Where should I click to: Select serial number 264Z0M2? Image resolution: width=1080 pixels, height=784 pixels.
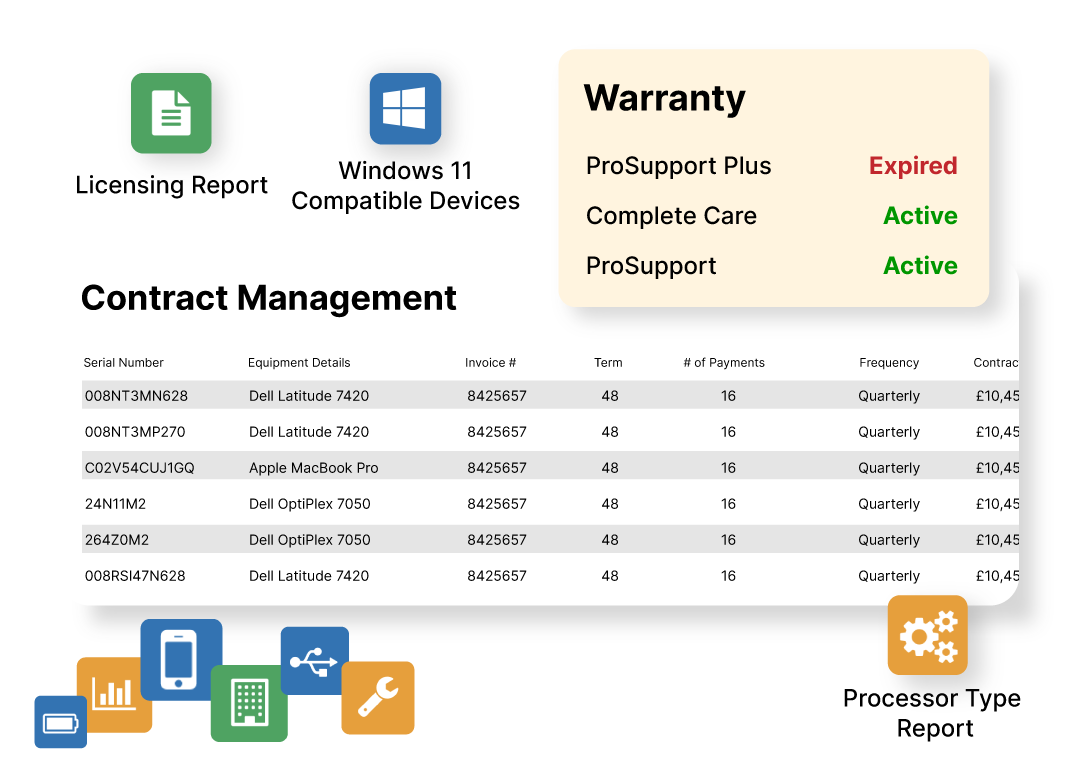tap(116, 539)
